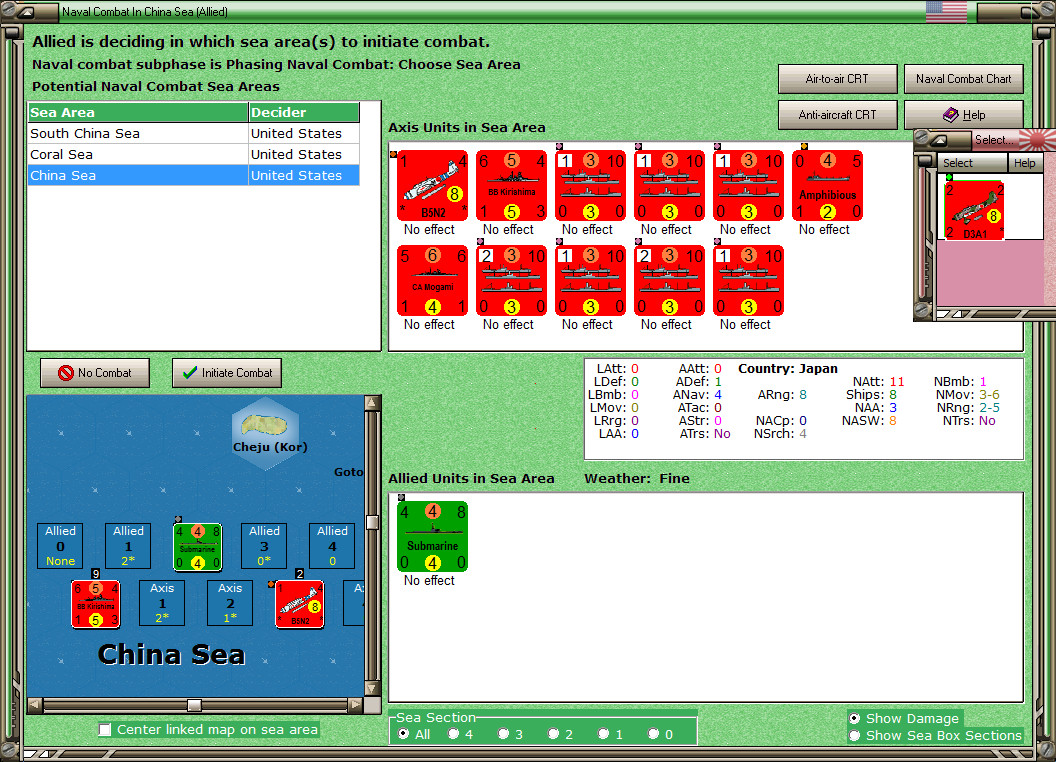Select convoy unit right of BB Kirishima
Screen dimensions: 1056x762
[x=590, y=185]
